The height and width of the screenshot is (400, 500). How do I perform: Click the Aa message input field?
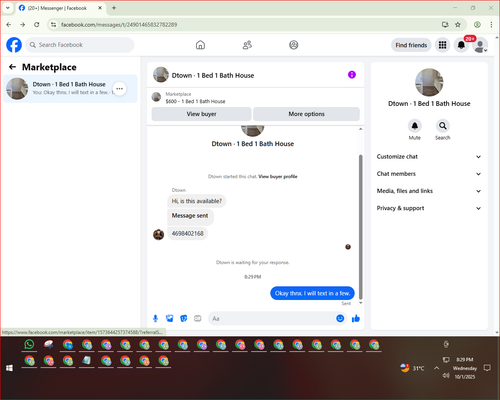272,318
